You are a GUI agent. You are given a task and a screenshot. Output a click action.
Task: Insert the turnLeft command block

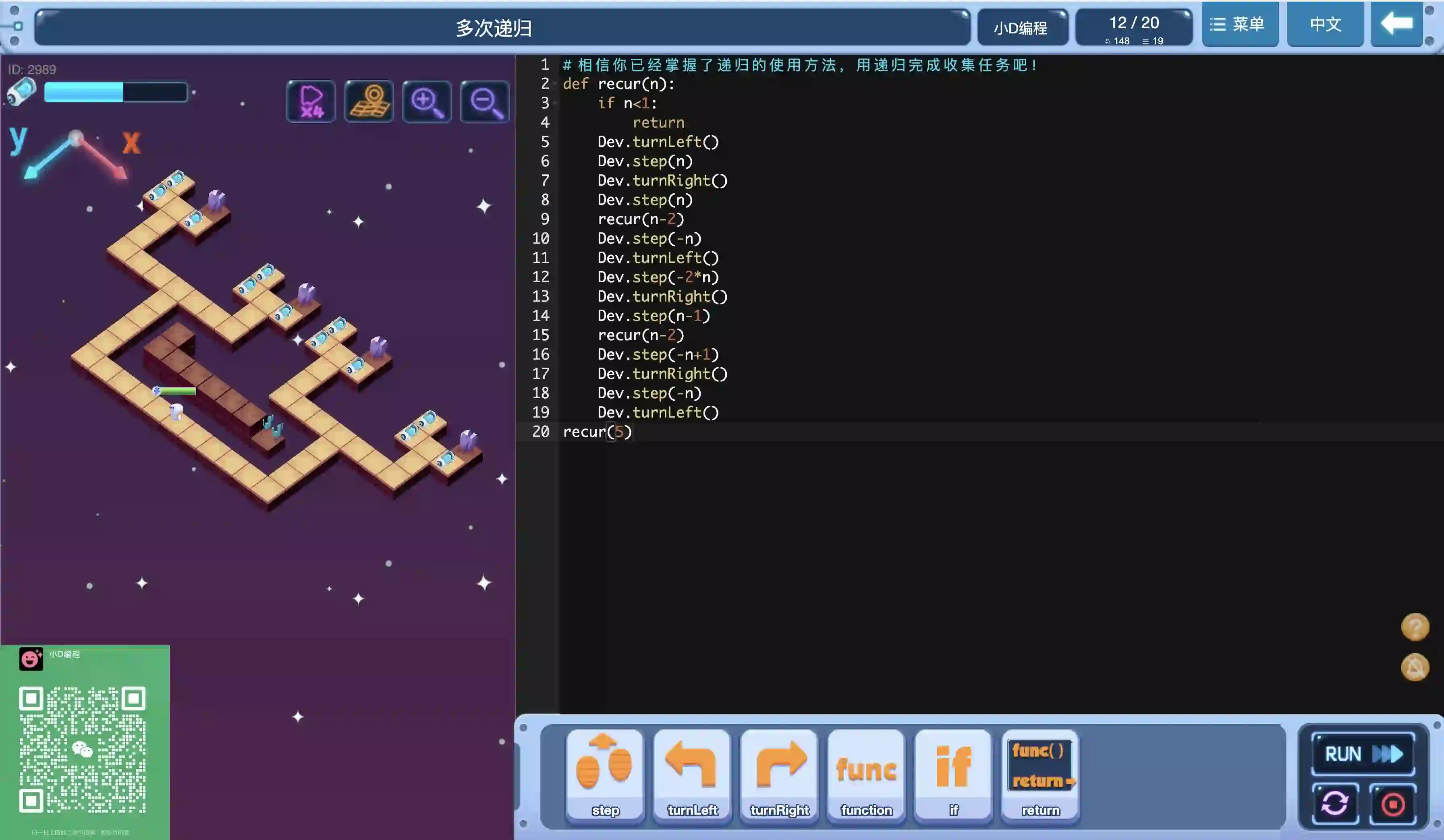tap(692, 774)
